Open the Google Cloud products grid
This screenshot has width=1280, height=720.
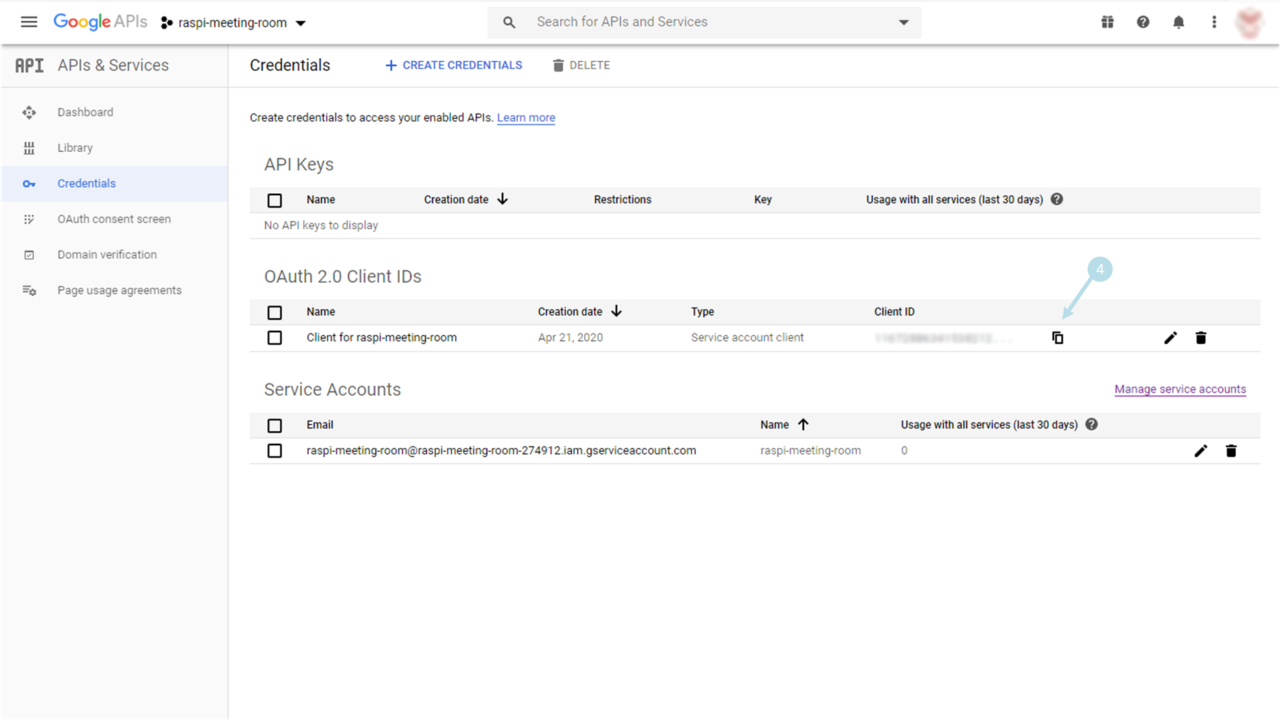[x=1107, y=21]
